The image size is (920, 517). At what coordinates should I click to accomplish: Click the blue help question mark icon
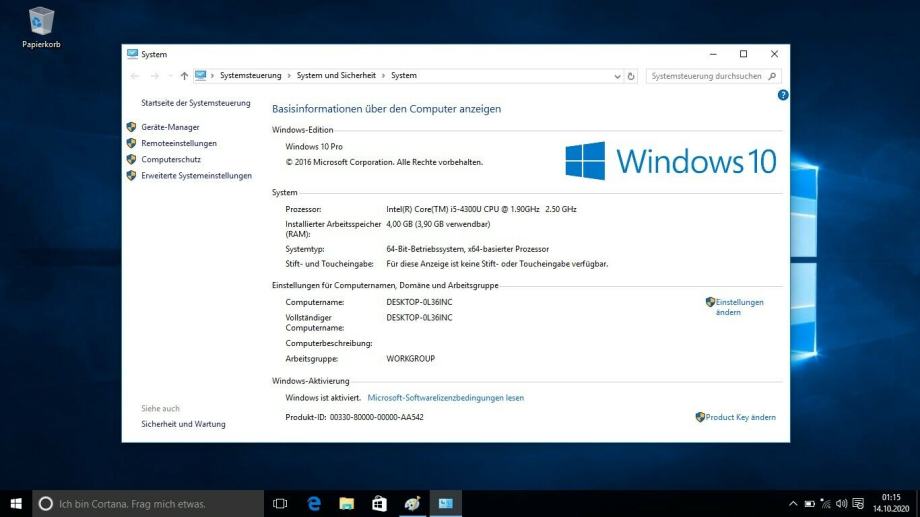pos(783,95)
